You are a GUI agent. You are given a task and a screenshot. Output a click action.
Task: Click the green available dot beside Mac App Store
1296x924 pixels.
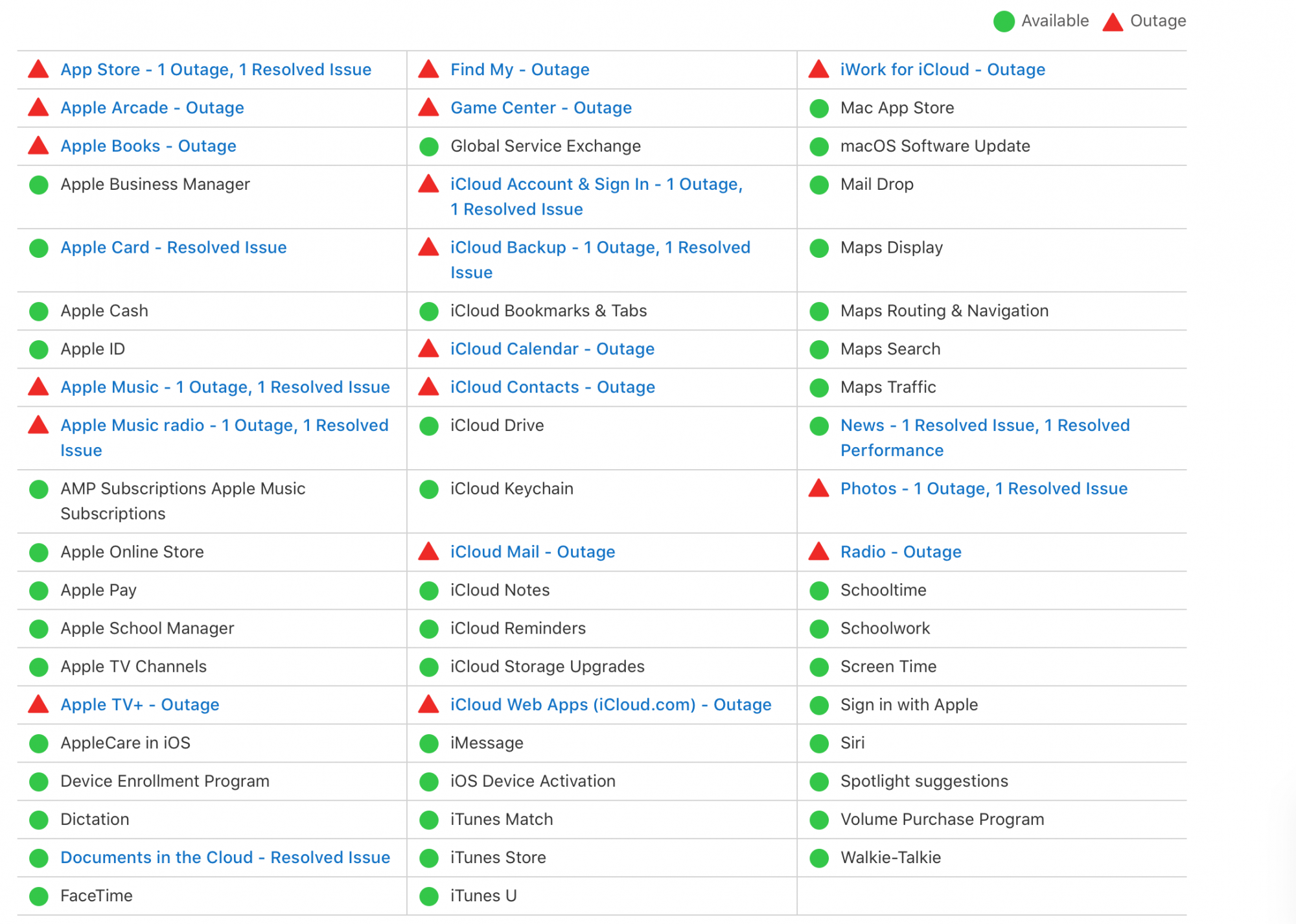819,108
